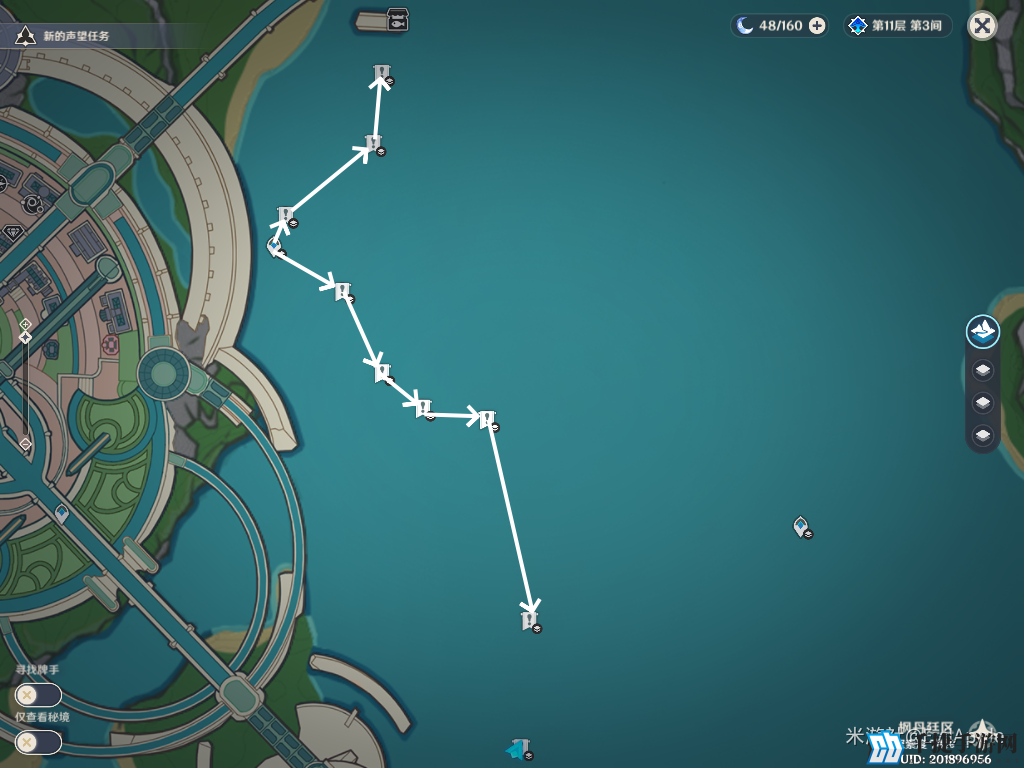Screen dimensions: 1024x768
Task: Zoom out with the slider minus button
Action: point(25,444)
